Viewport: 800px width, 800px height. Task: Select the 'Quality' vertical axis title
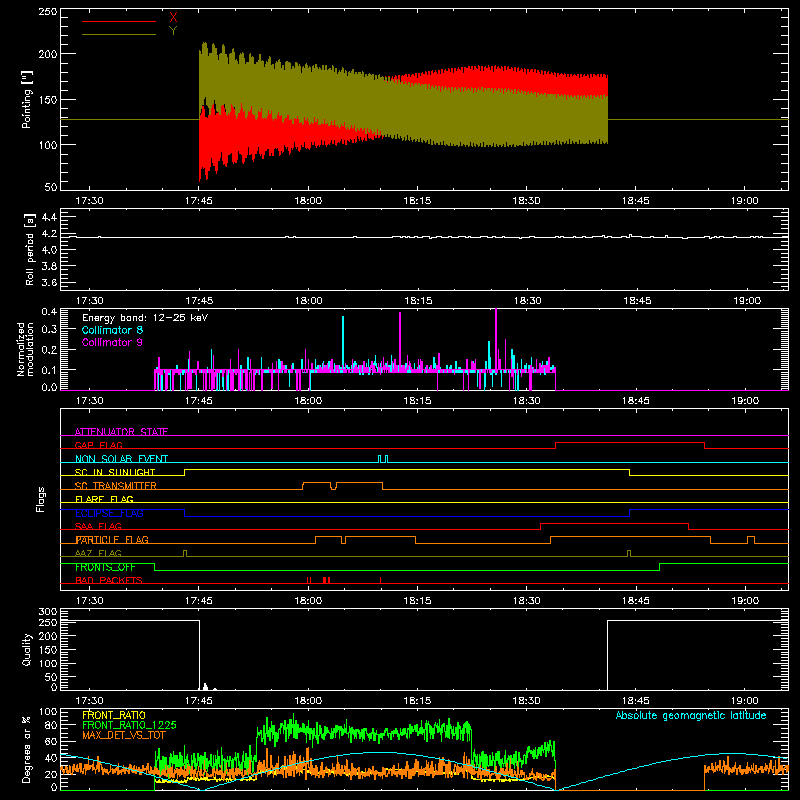coord(27,649)
